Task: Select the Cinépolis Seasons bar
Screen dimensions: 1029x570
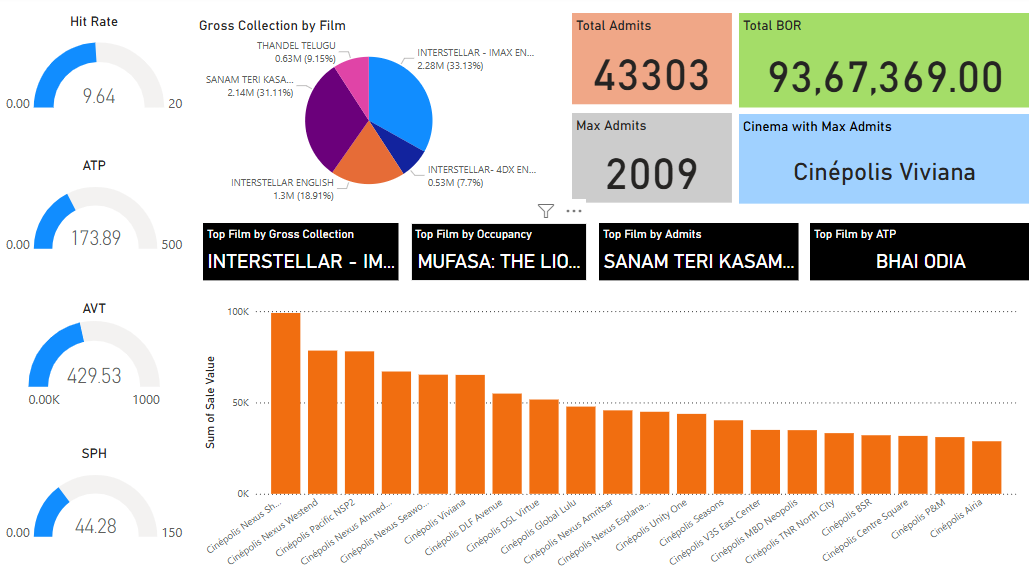Action: point(728,457)
